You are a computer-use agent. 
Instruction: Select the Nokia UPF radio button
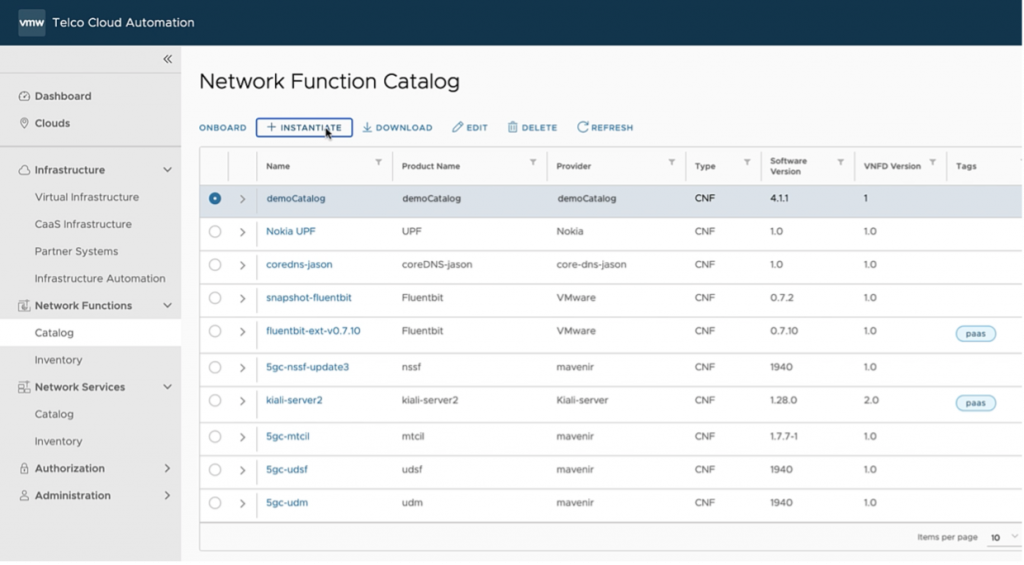tap(215, 232)
